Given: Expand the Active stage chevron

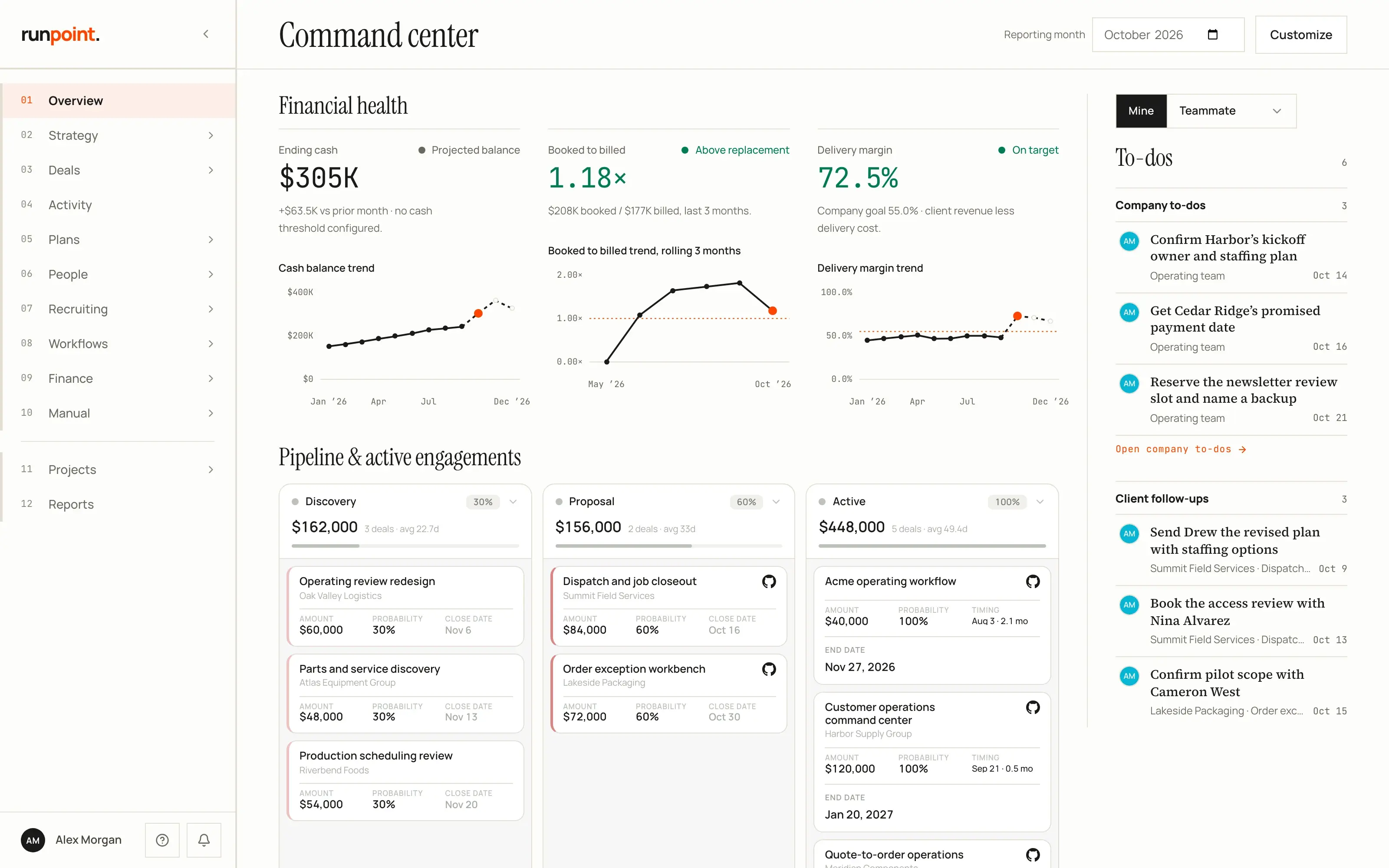Looking at the screenshot, I should click(1040, 502).
